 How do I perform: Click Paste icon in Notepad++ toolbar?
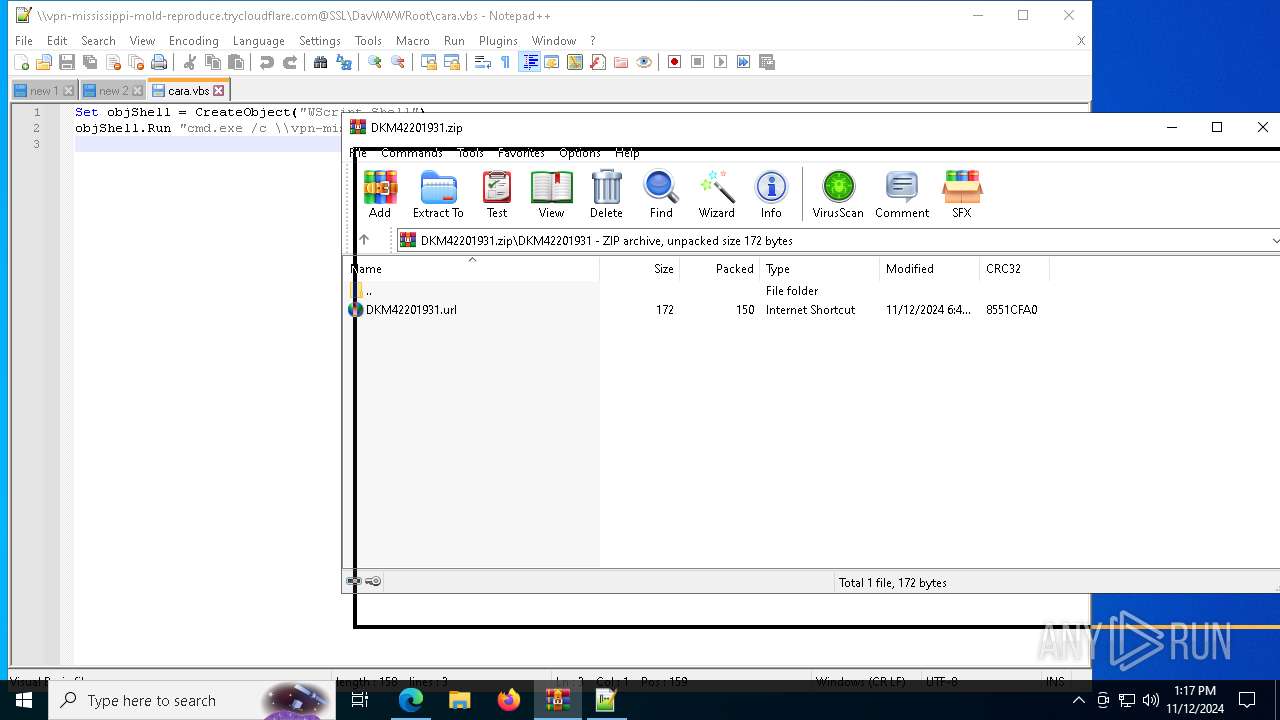tap(236, 62)
